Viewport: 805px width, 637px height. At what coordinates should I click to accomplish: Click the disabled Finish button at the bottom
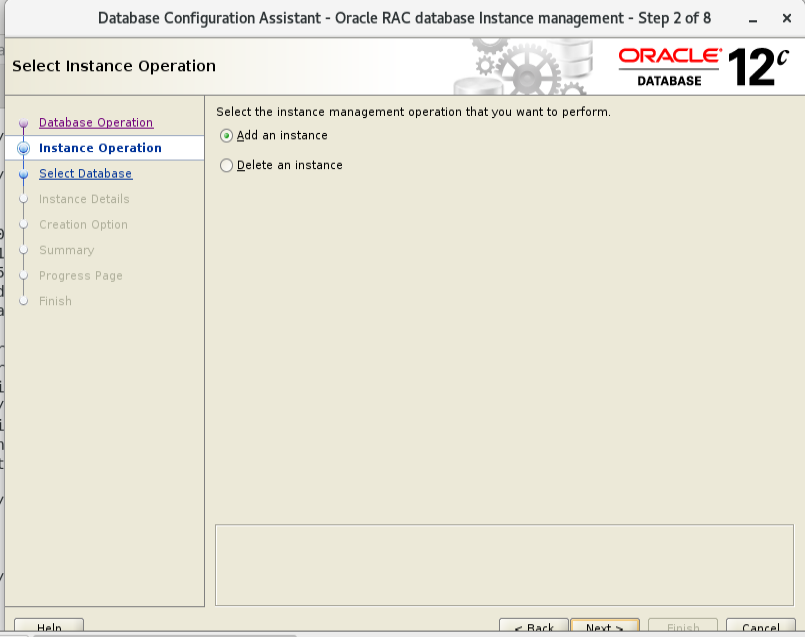(x=683, y=627)
